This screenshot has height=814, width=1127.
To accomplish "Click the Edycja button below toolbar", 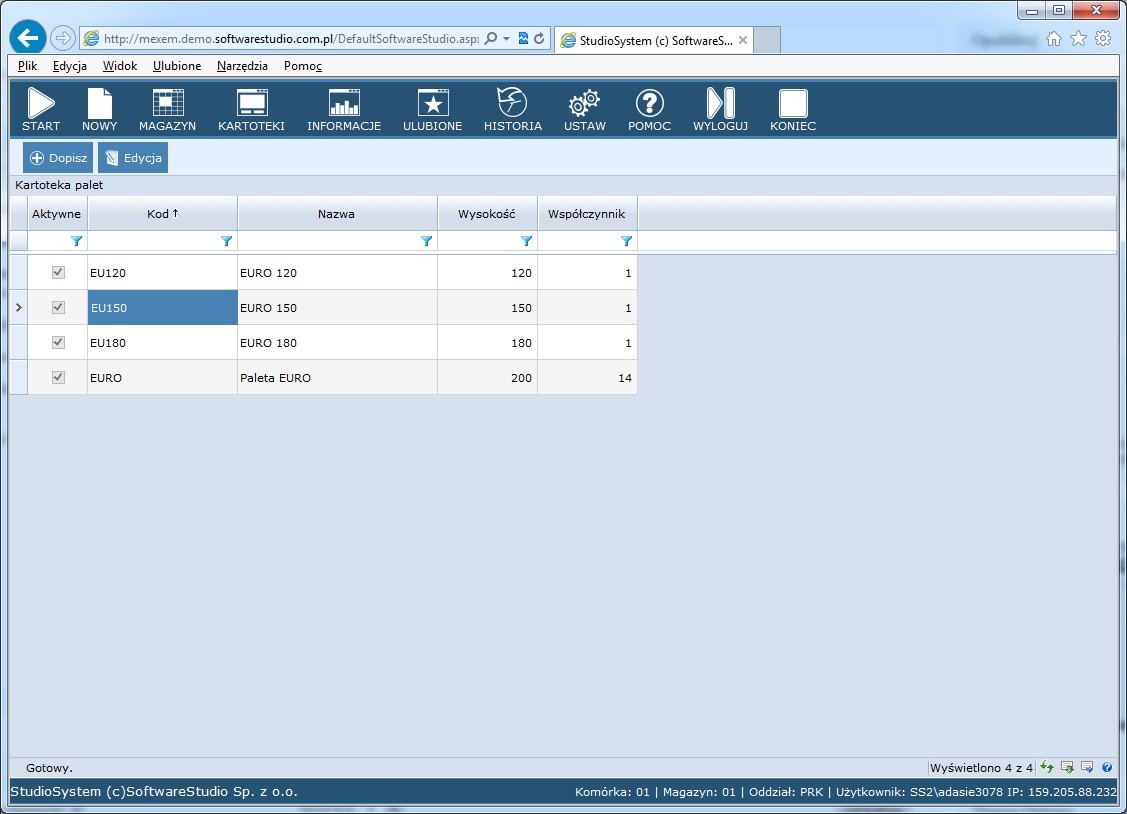I will 133,158.
